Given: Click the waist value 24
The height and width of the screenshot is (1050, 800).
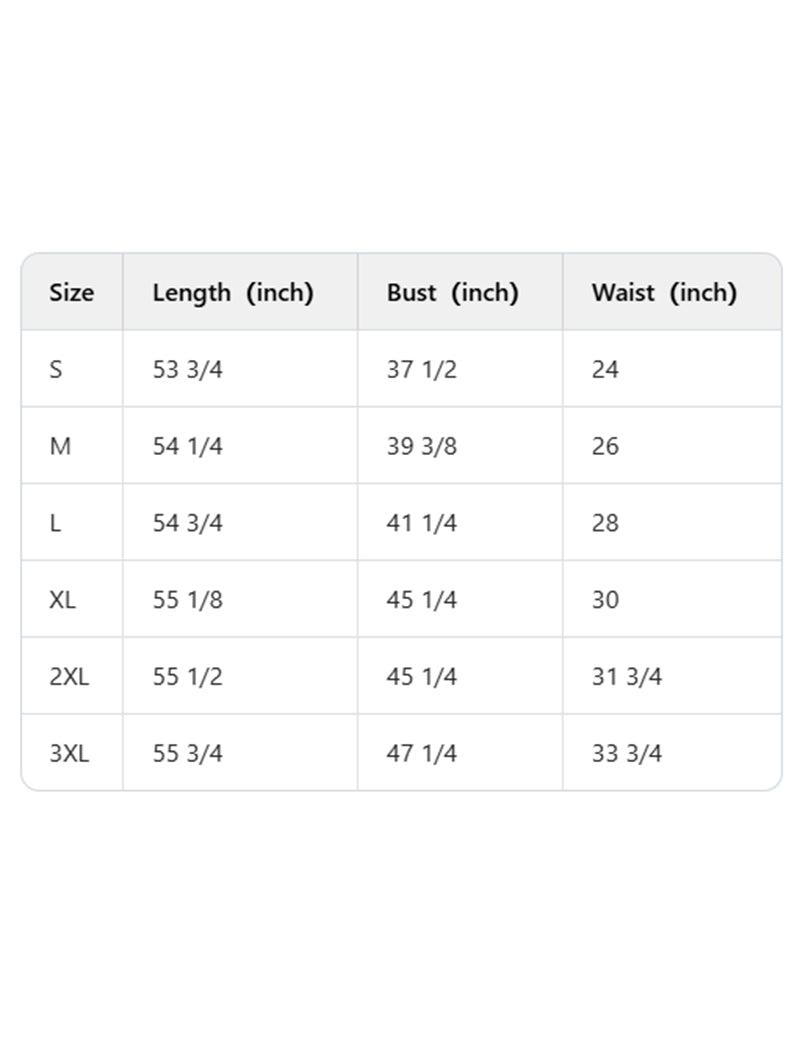Looking at the screenshot, I should coord(605,369).
